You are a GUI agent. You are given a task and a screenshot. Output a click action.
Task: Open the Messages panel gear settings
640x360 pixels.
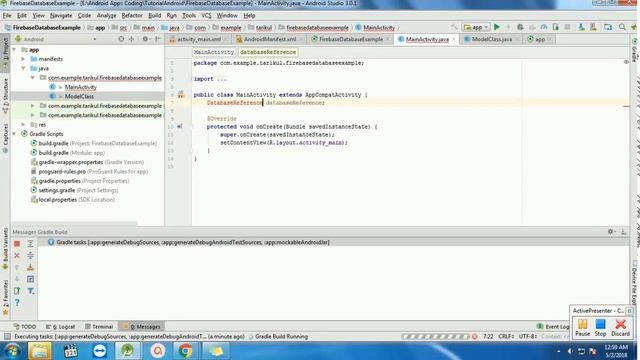[x=611, y=231]
